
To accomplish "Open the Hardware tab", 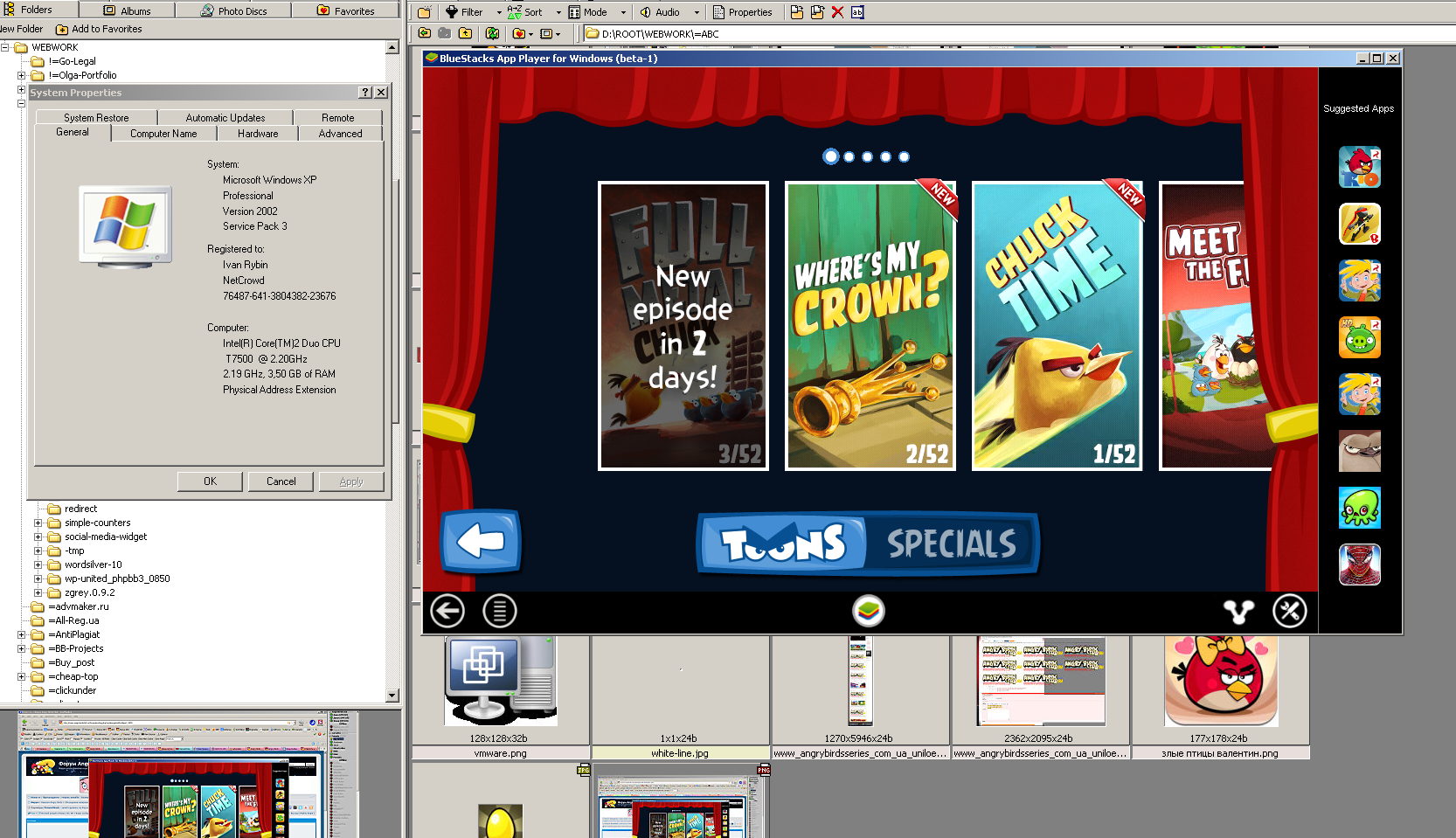I will coord(258,134).
